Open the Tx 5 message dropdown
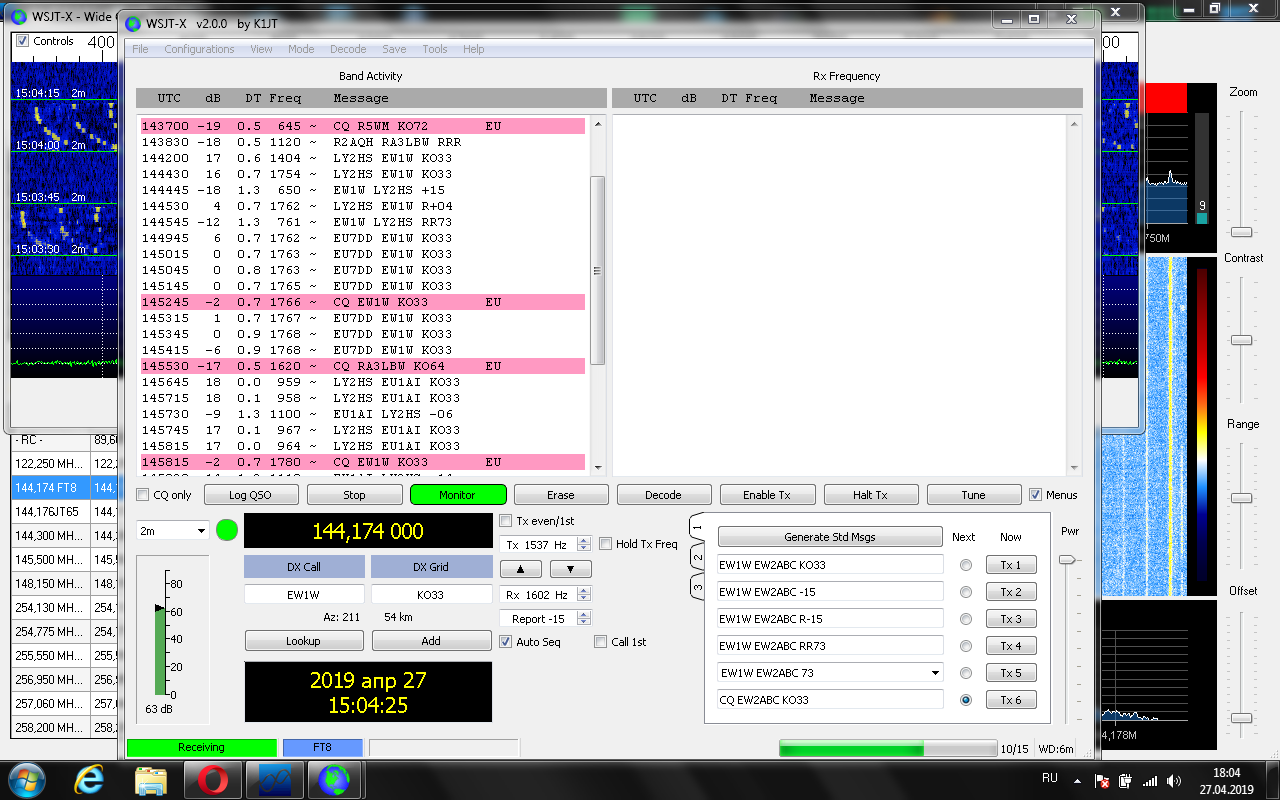 point(935,673)
